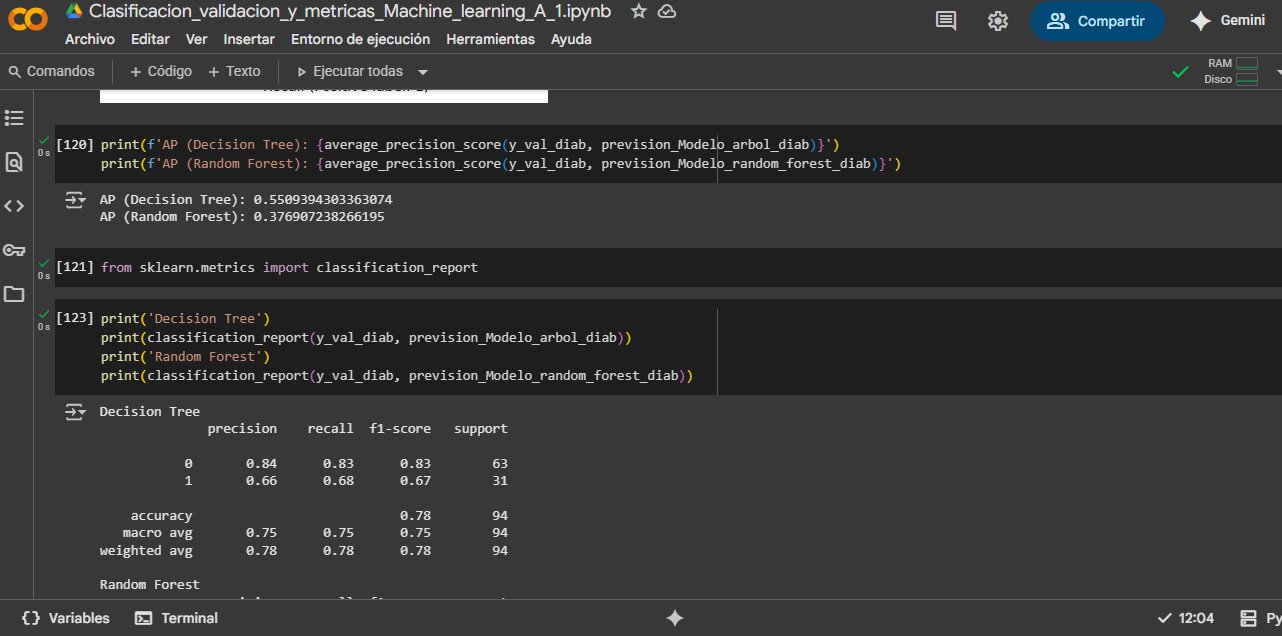The width and height of the screenshot is (1282, 636).
Task: Open the Ayuda menu
Action: tap(571, 39)
